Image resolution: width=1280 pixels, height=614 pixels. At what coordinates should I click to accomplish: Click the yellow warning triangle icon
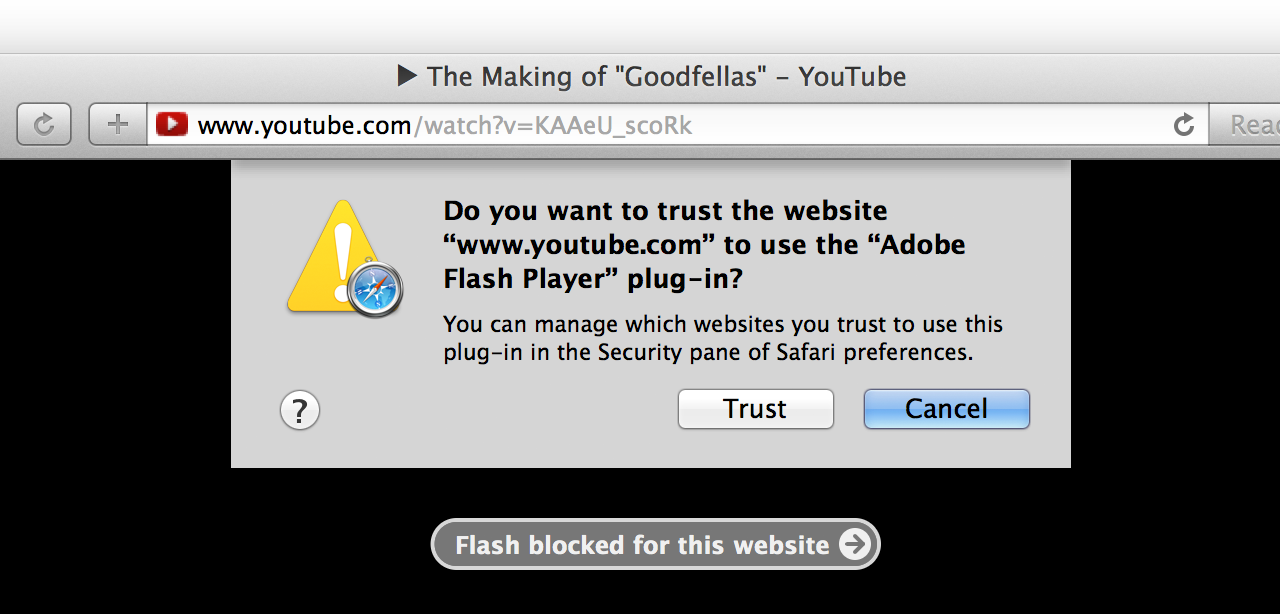(x=333, y=257)
